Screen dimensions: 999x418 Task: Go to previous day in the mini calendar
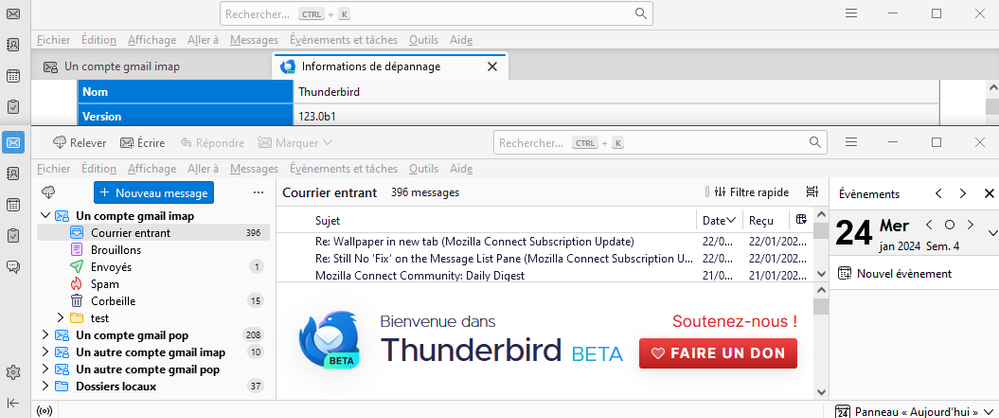point(929,224)
